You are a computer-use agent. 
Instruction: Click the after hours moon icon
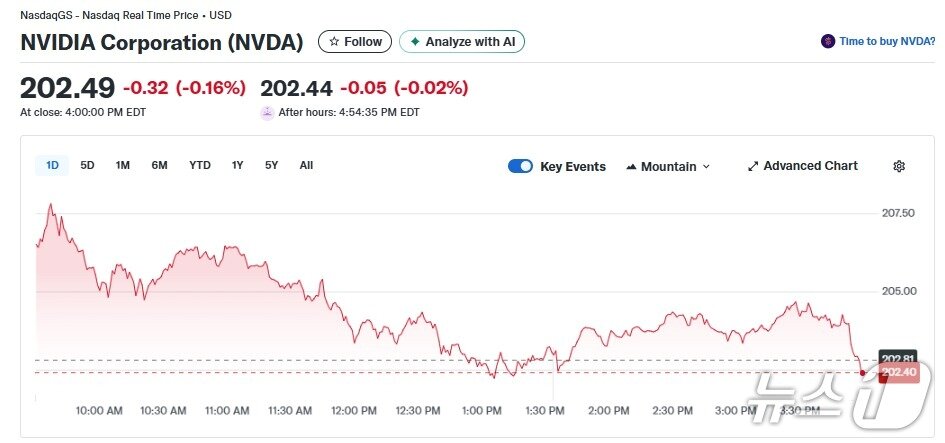tap(267, 113)
